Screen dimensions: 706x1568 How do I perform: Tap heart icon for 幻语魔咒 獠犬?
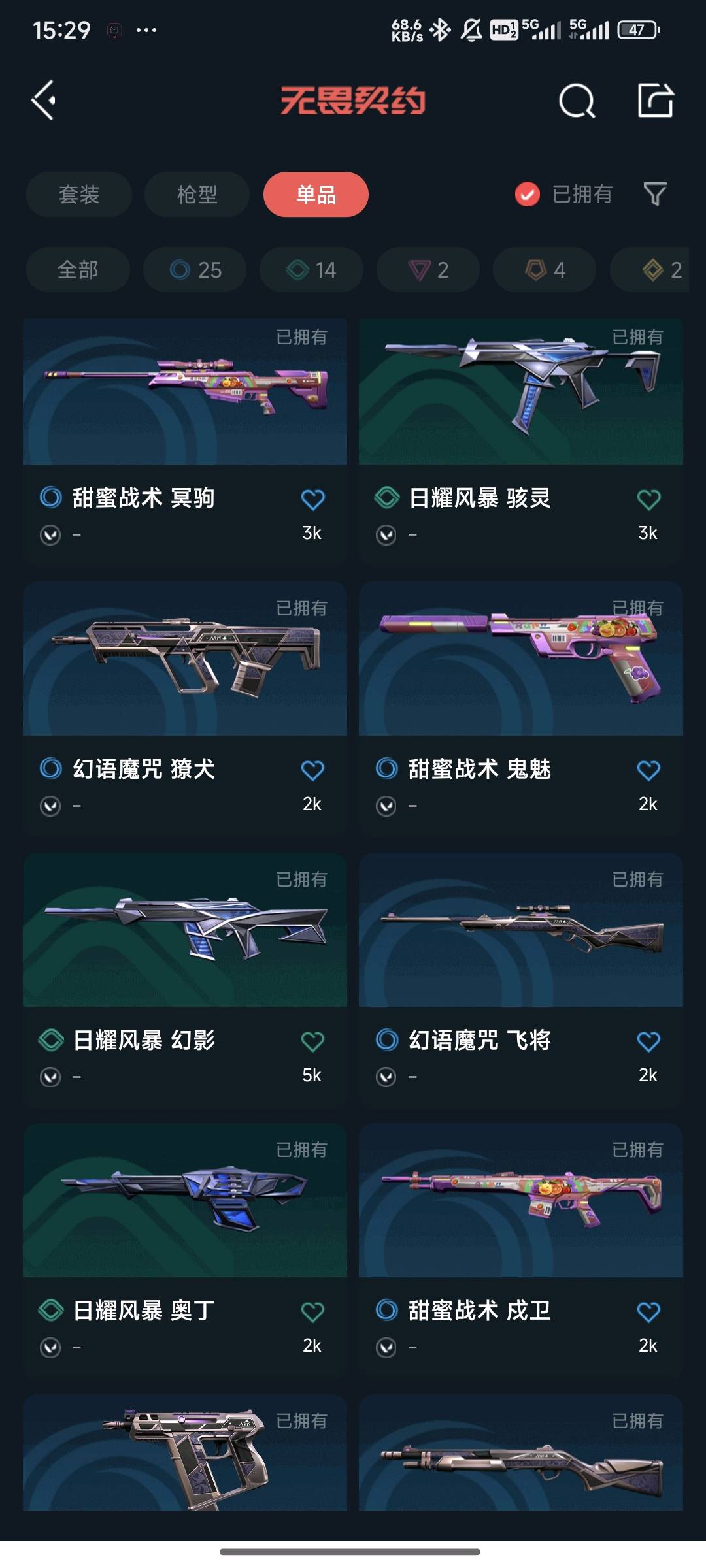tap(312, 770)
